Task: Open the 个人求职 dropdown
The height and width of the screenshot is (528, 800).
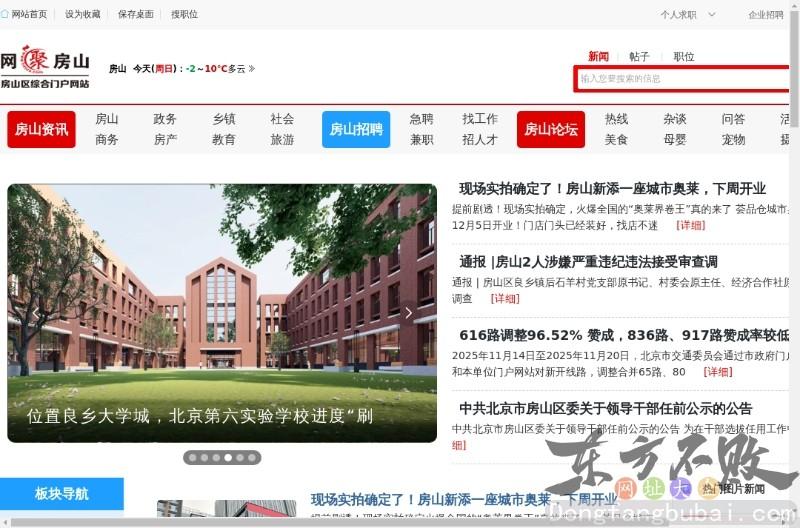Action: 688,15
